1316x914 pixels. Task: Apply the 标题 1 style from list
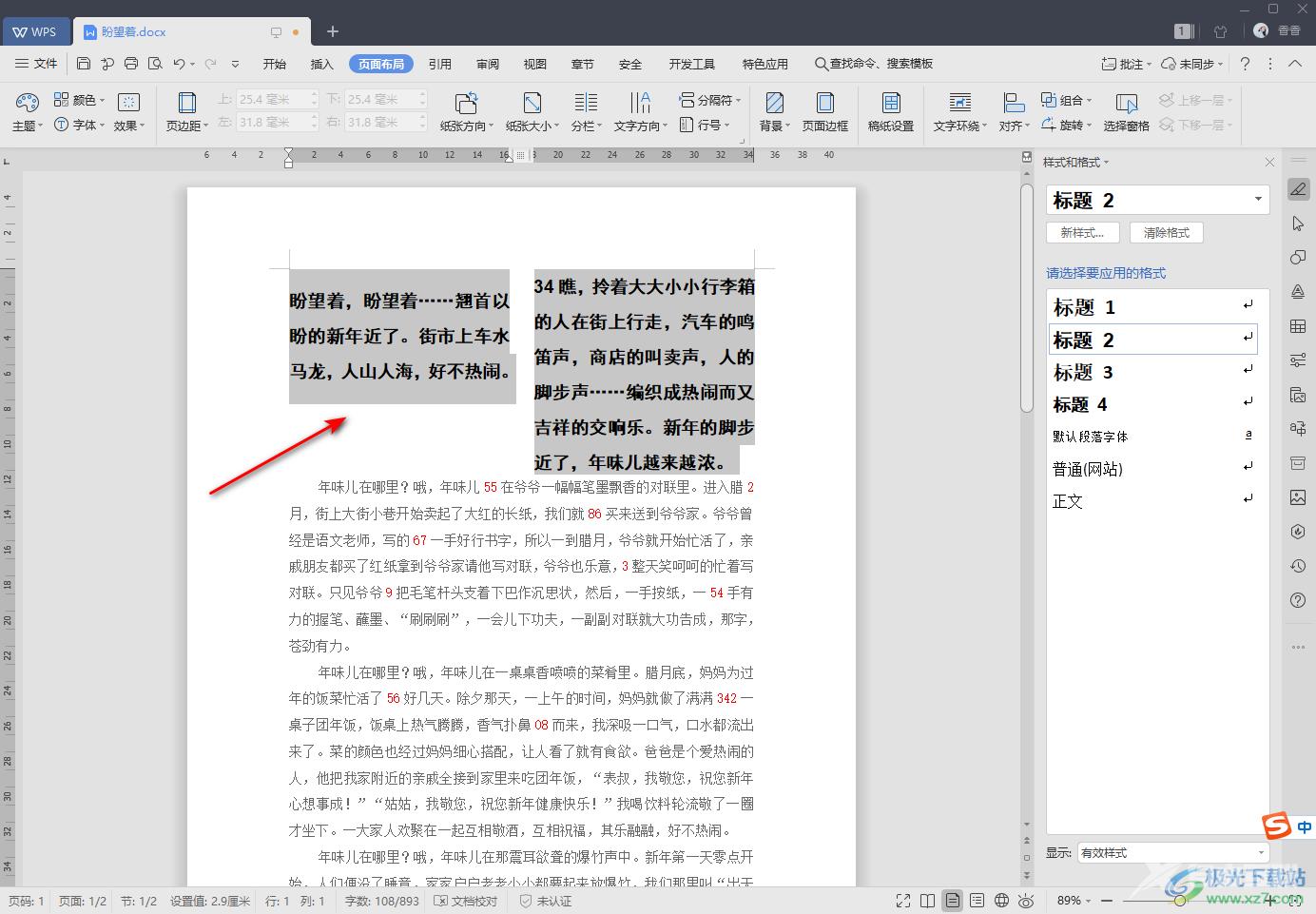click(x=1152, y=307)
